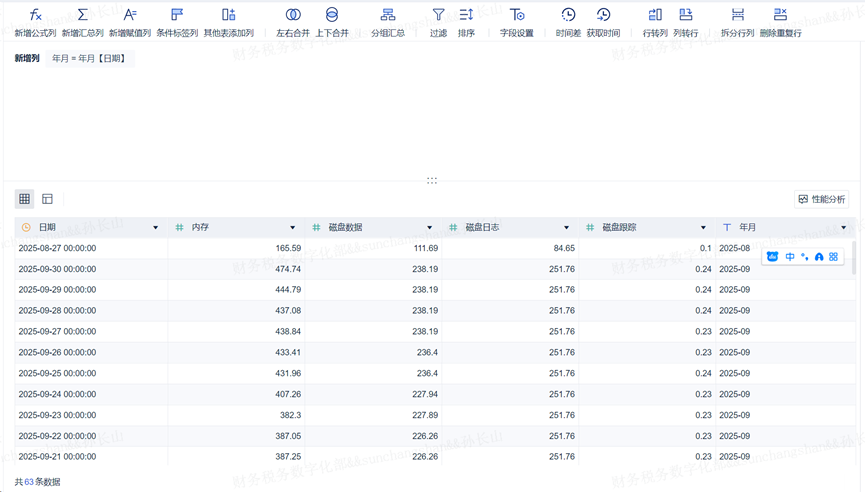Viewport: 865px width, 492px height.
Task: Click the 性能分析 button
Action: (821, 199)
